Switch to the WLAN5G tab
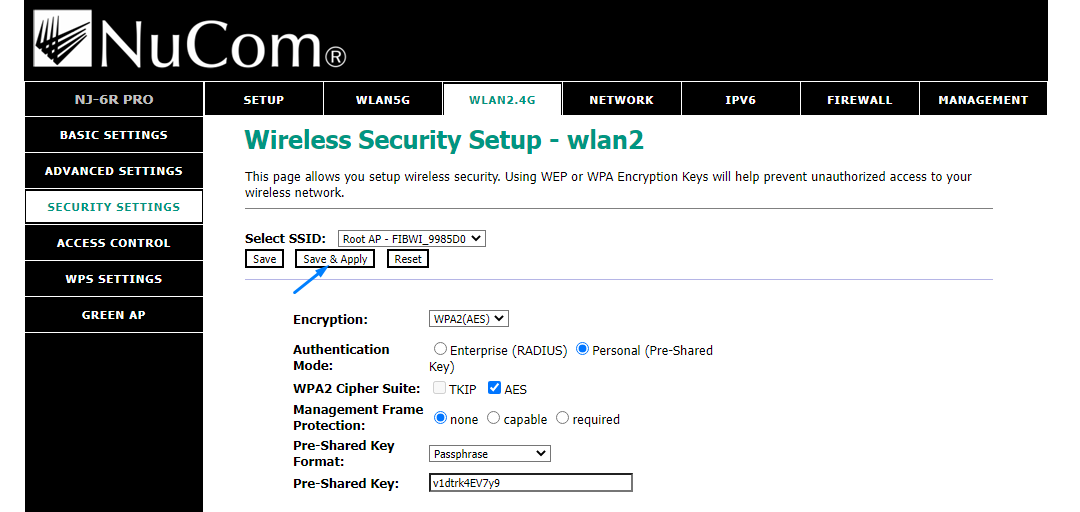Screen dimensions: 1080x512 click(383, 99)
